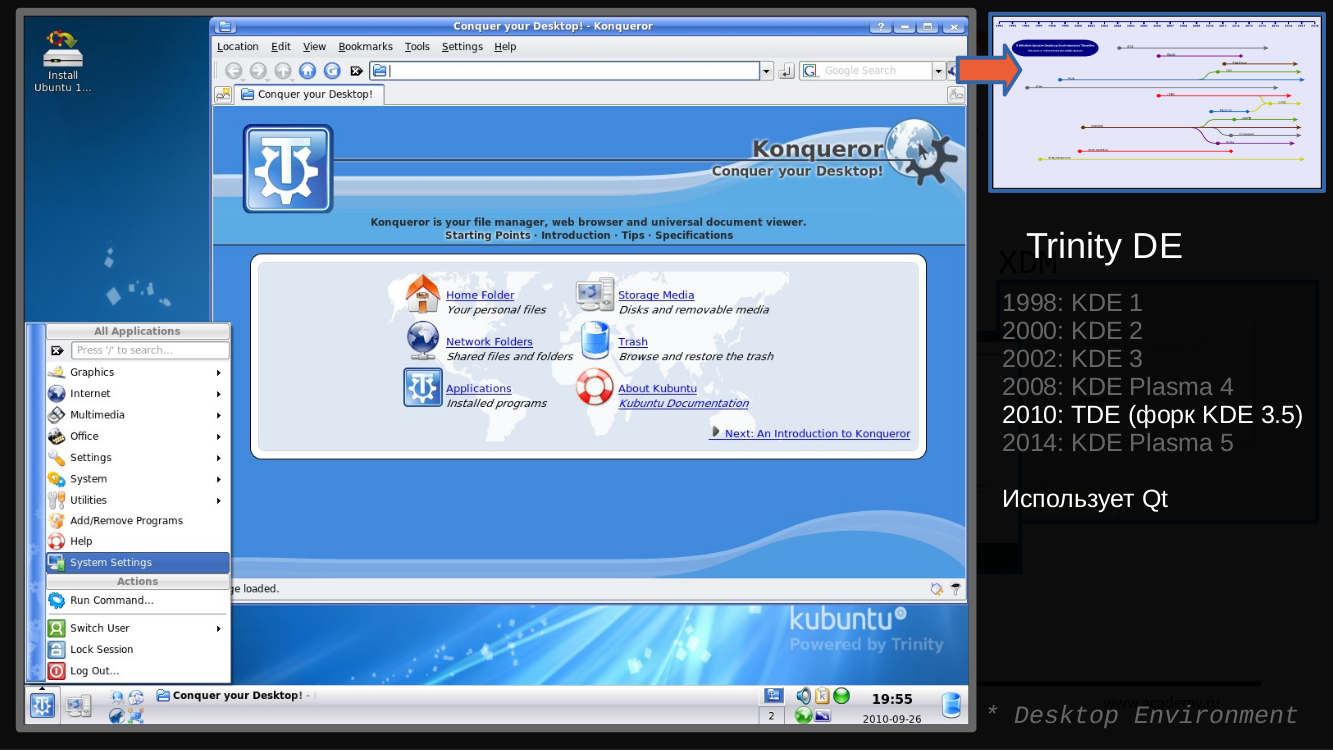Open the Starting Points link

click(489, 236)
